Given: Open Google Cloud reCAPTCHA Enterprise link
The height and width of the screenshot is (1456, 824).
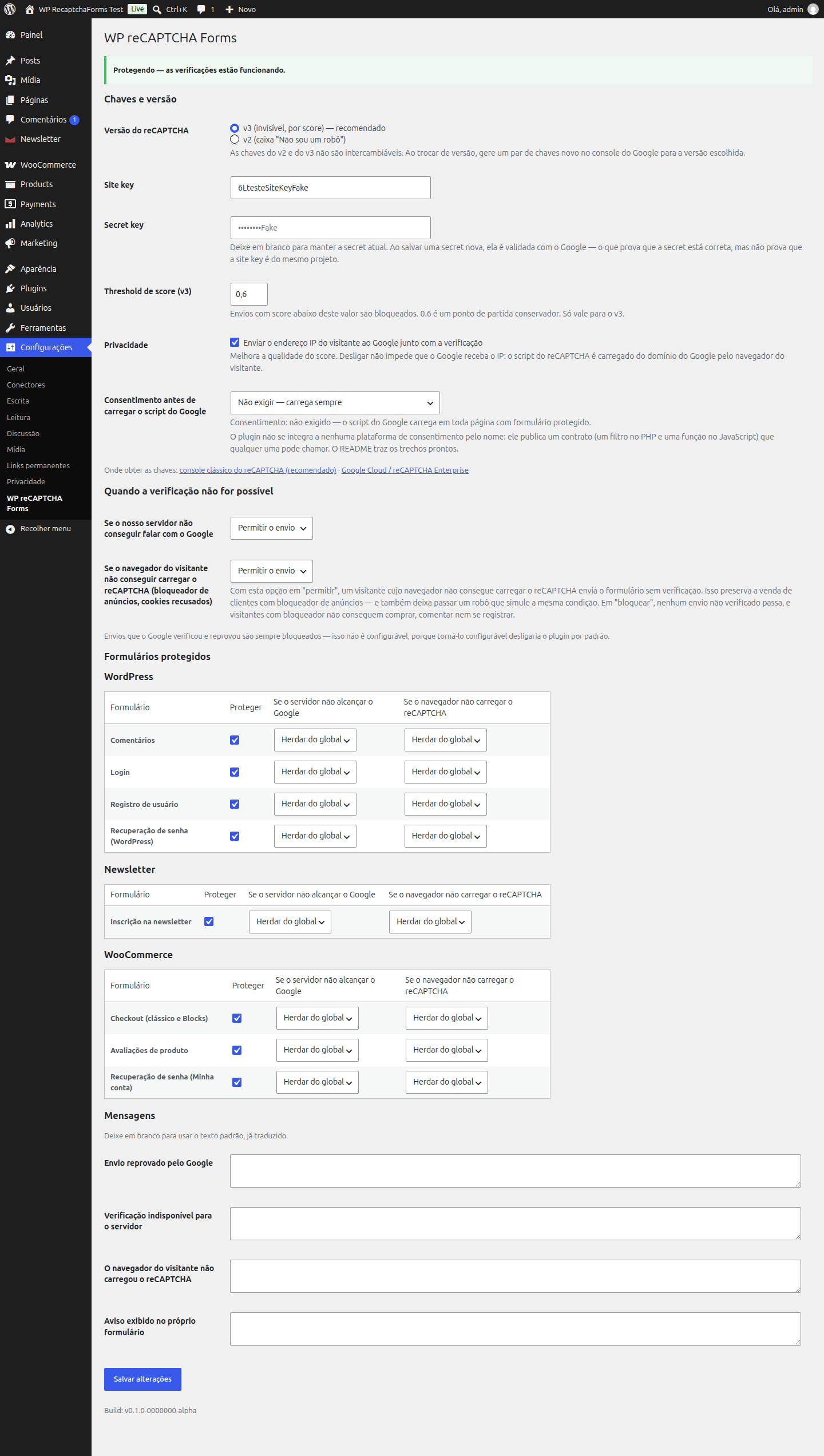Looking at the screenshot, I should click(405, 470).
